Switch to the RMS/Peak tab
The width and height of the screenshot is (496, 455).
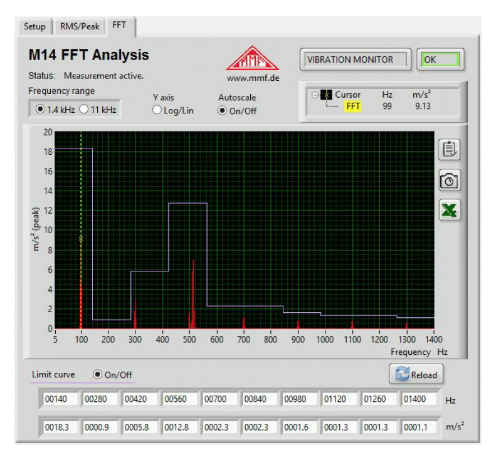tap(80, 26)
